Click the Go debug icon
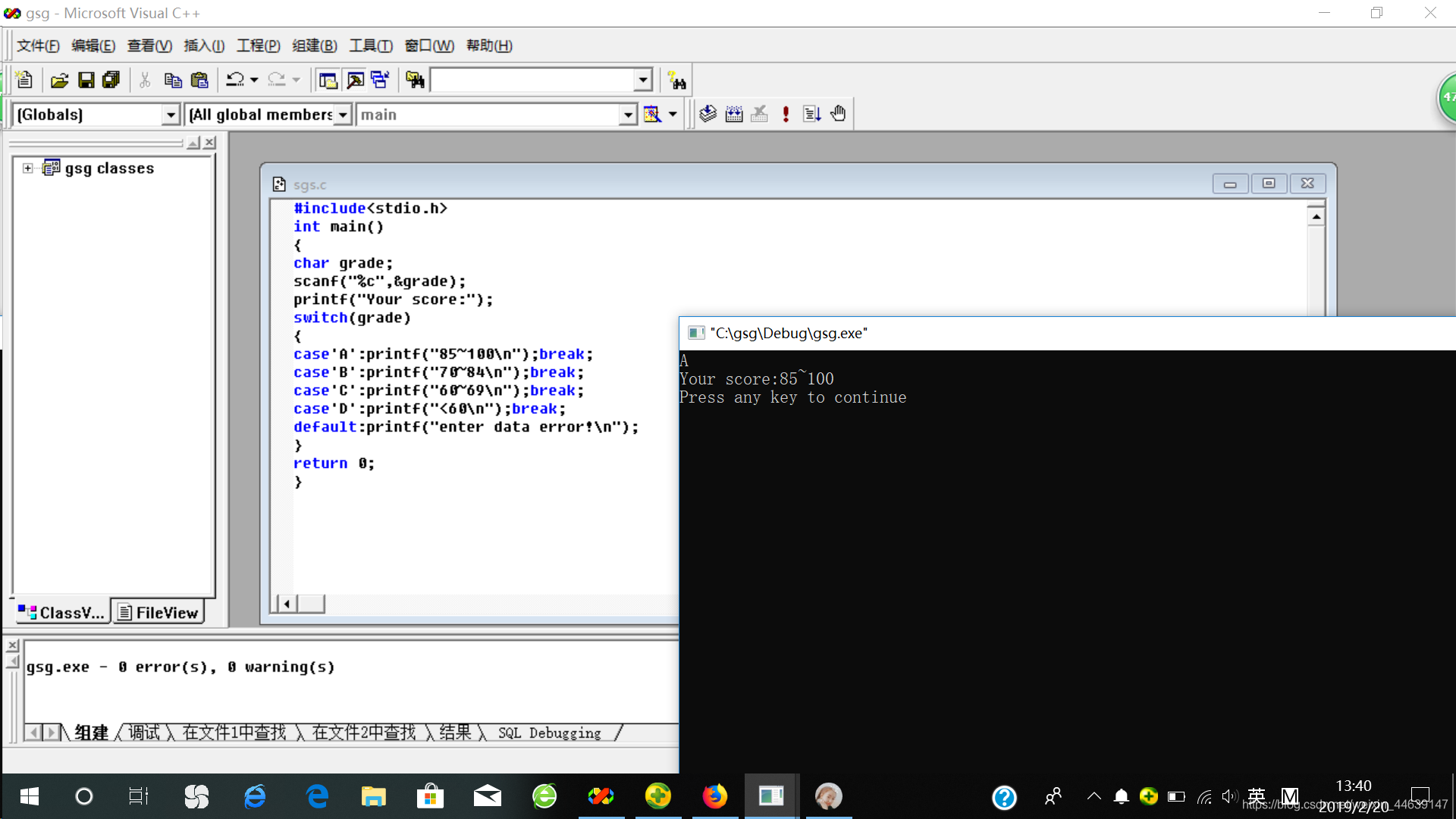Viewport: 1456px width, 819px height. pyautogui.click(x=812, y=114)
